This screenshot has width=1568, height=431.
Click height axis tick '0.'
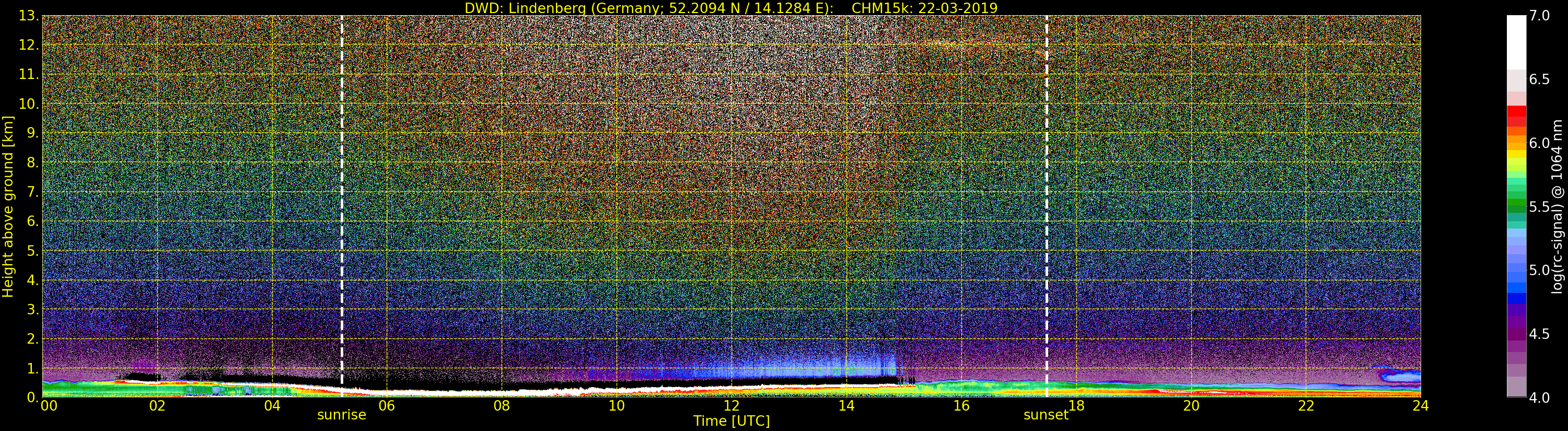click(x=33, y=398)
